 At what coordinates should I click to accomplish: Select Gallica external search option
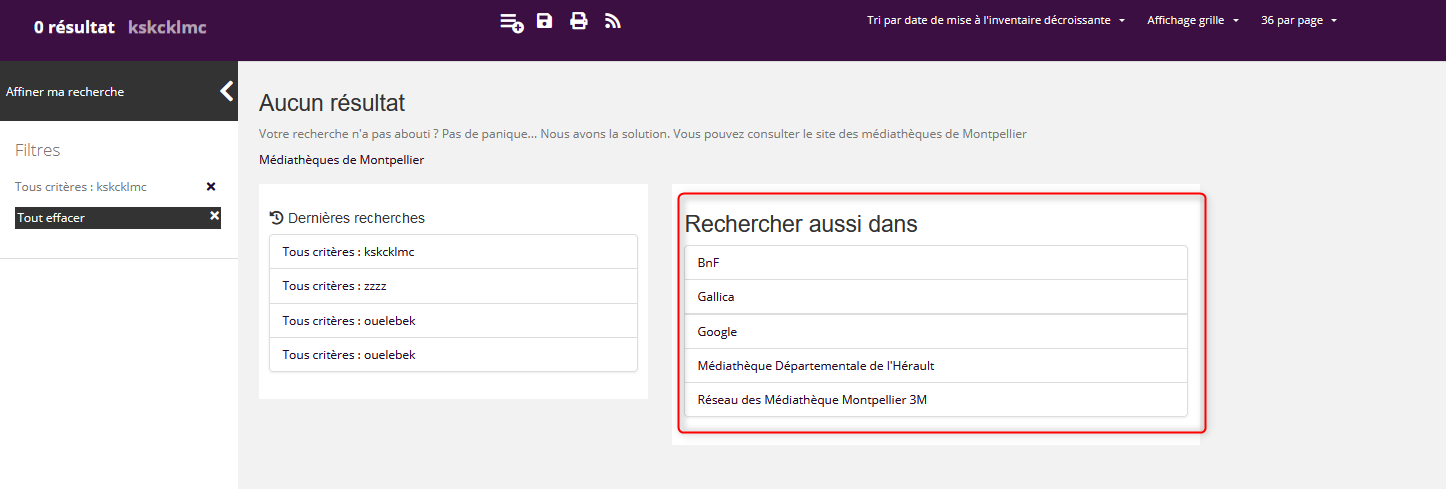[x=935, y=297]
